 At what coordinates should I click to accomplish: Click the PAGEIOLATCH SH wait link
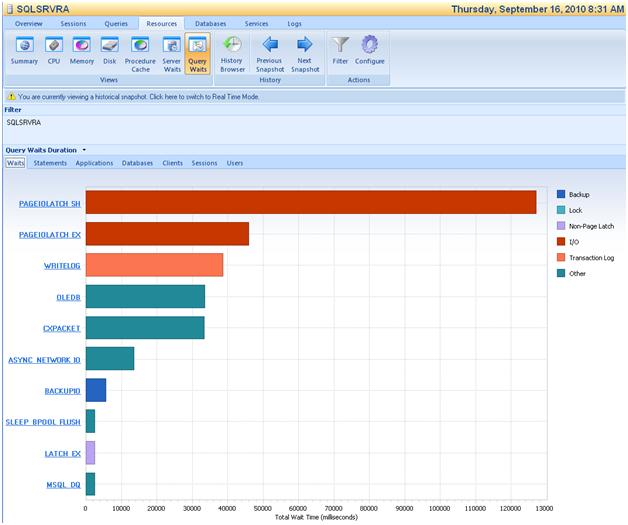(x=49, y=204)
